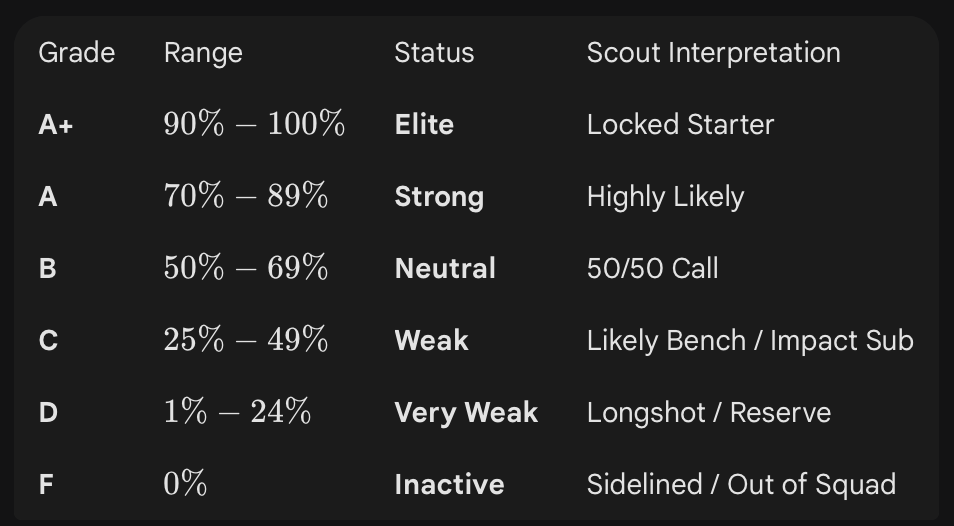Click the Highly Likely interpretation

[x=666, y=197]
